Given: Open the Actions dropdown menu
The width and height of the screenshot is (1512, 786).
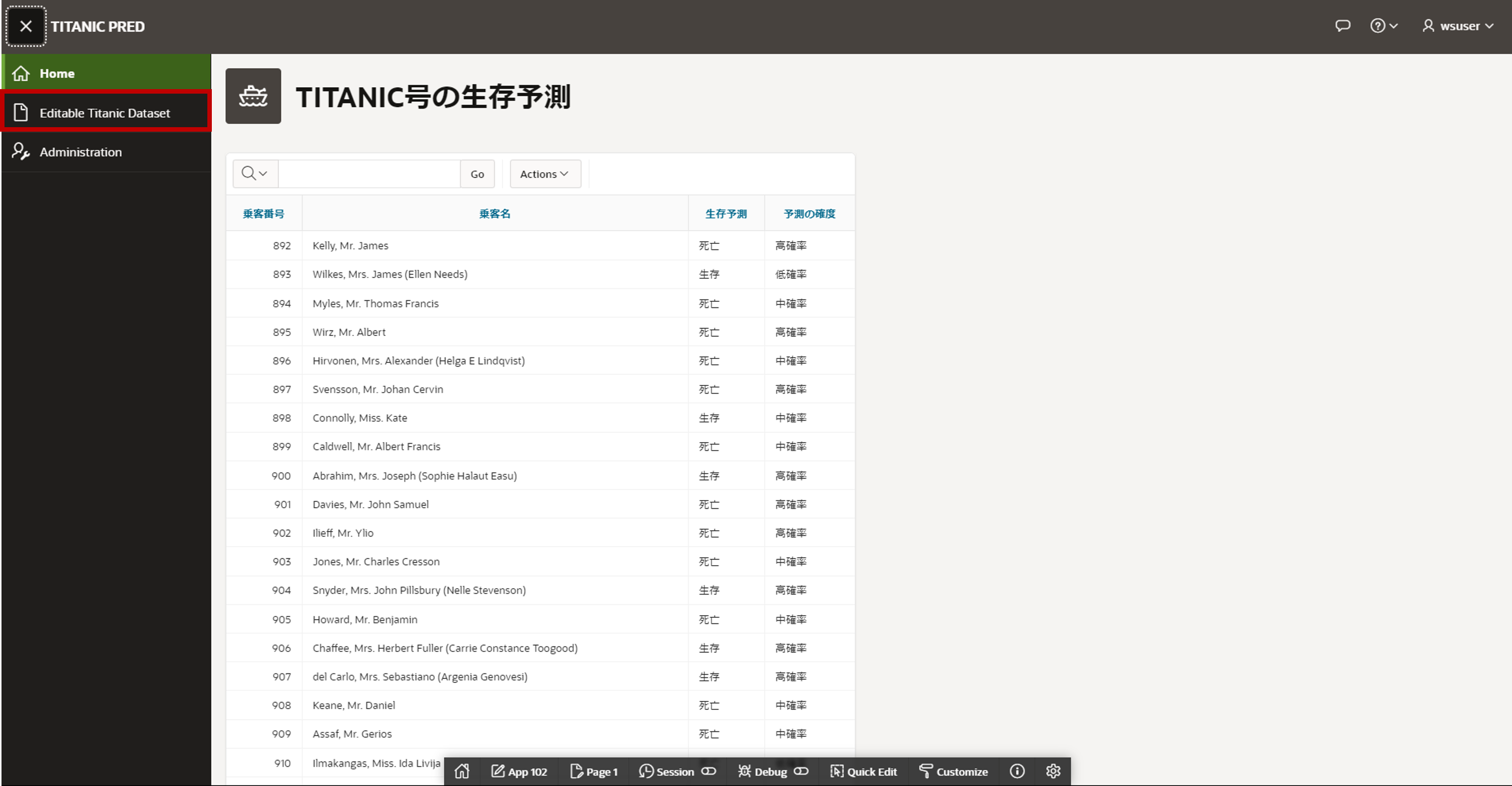Looking at the screenshot, I should (x=545, y=174).
